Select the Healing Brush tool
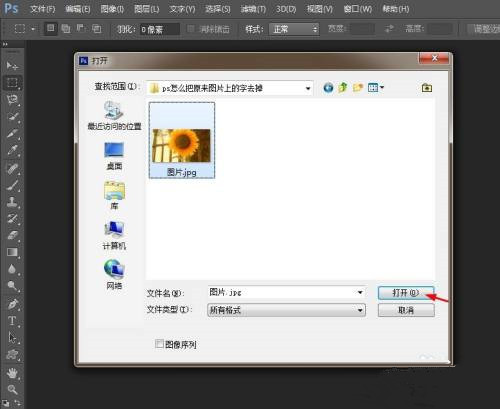500x409 pixels. click(12, 169)
